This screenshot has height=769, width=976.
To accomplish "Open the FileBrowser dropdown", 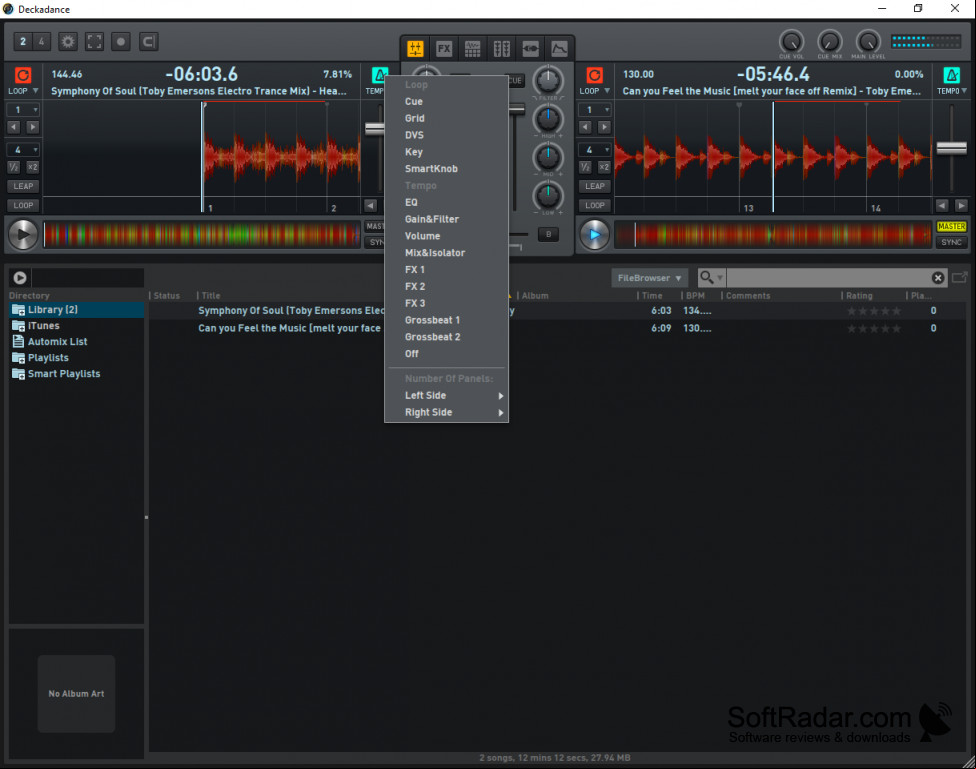I will [x=649, y=278].
